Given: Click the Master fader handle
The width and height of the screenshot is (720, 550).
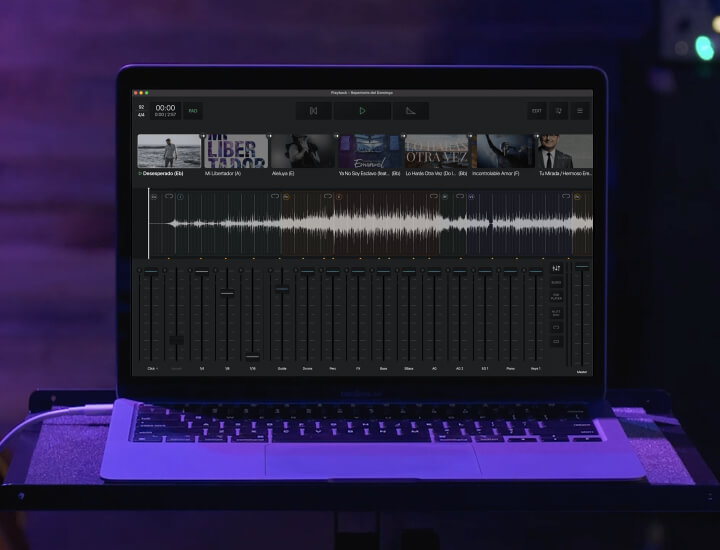Looking at the screenshot, I should pos(582,268).
